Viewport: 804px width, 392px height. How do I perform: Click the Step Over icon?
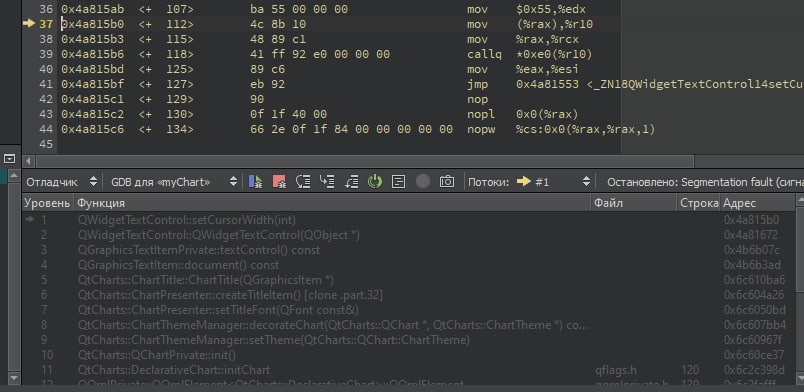(x=304, y=181)
